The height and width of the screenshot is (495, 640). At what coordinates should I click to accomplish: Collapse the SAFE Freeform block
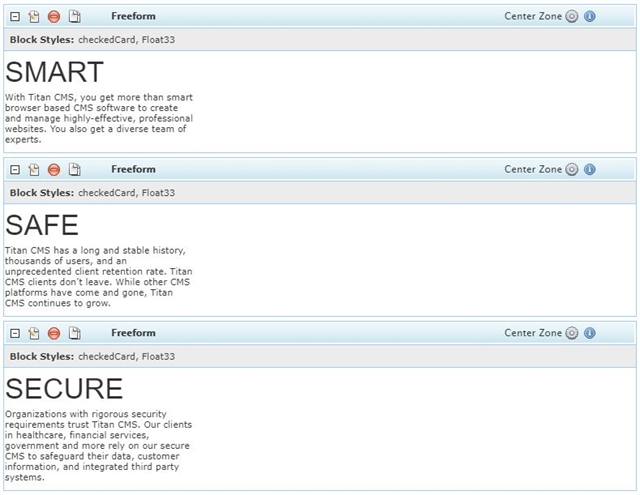pos(15,169)
